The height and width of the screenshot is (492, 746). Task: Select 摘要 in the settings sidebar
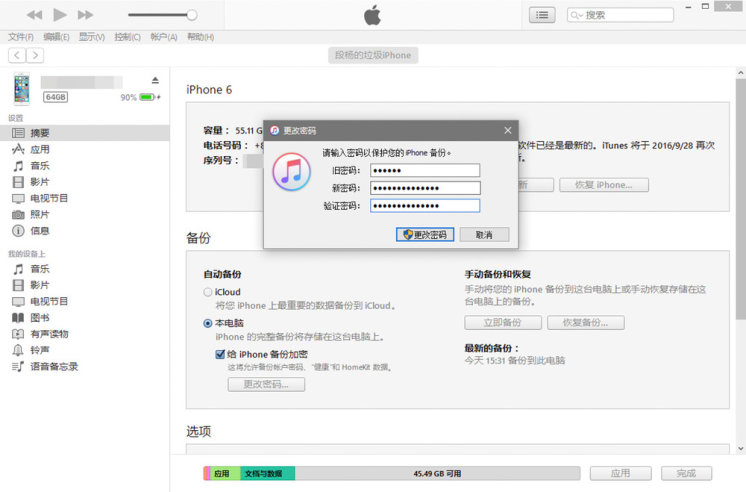click(85, 133)
